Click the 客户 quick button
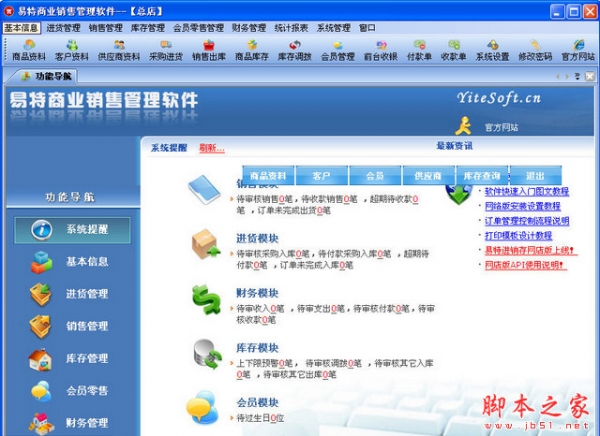The width and height of the screenshot is (600, 436). pyautogui.click(x=322, y=176)
